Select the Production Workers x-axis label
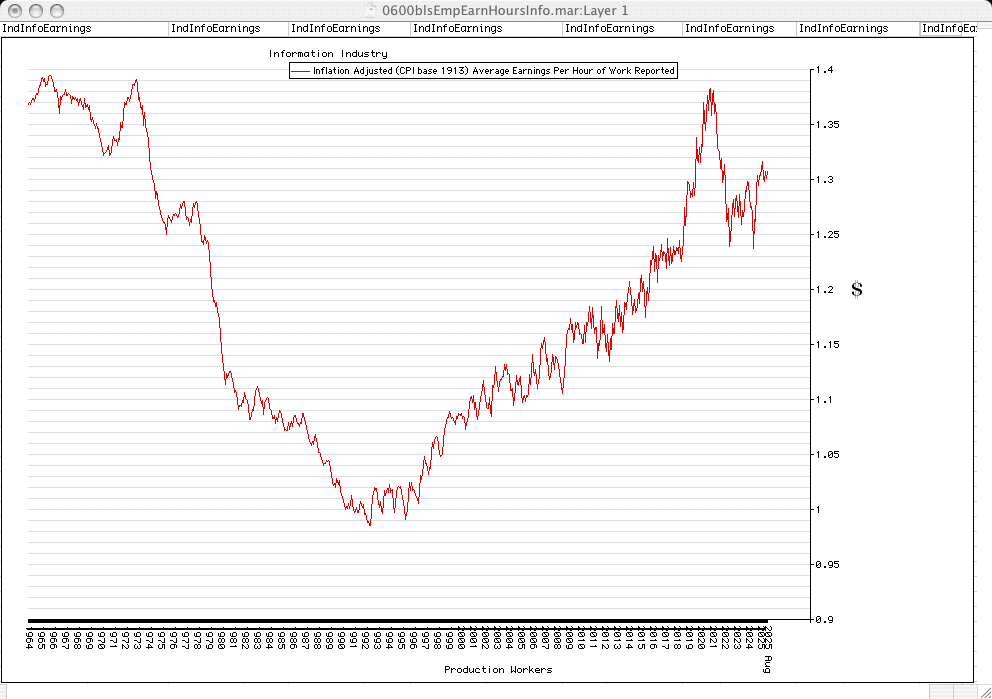 coord(498,669)
